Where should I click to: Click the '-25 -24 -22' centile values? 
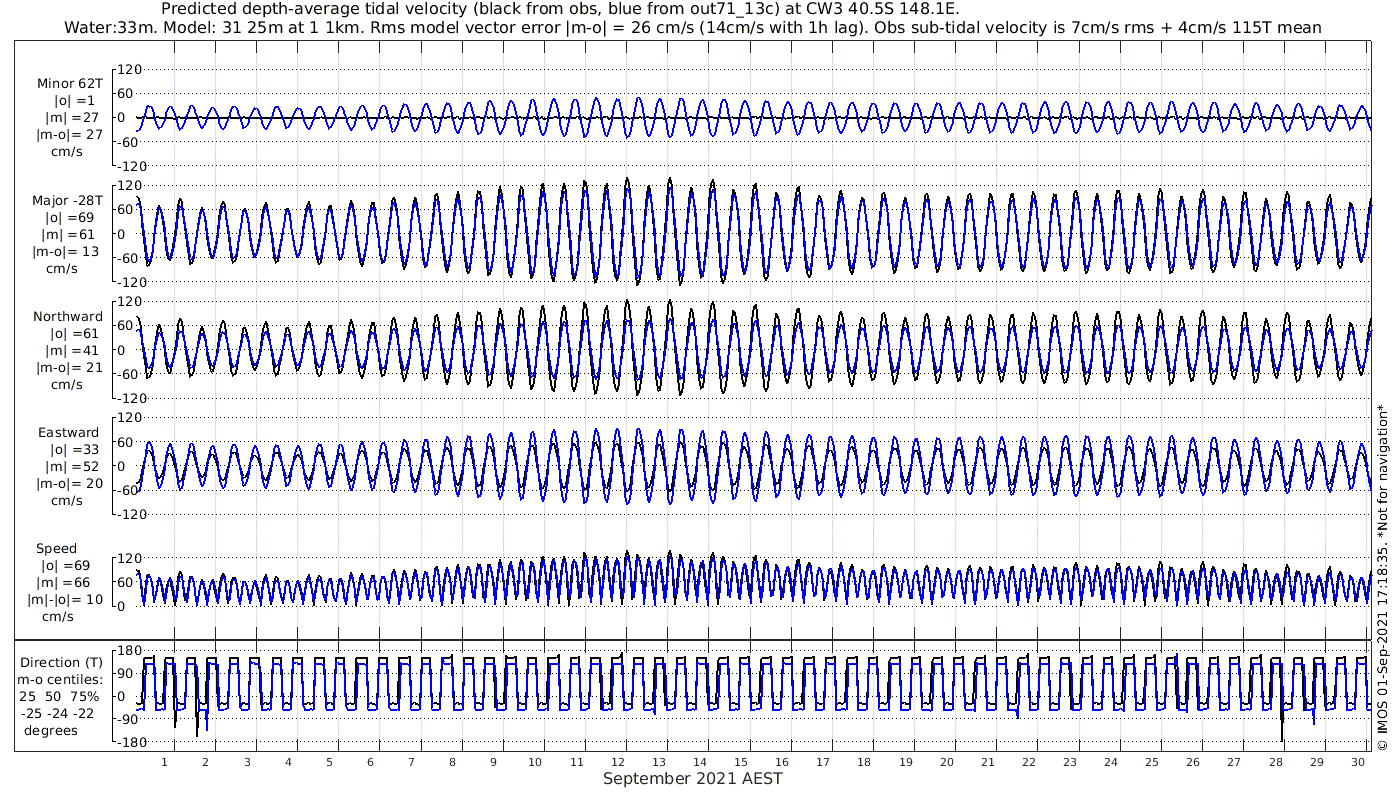click(58, 713)
